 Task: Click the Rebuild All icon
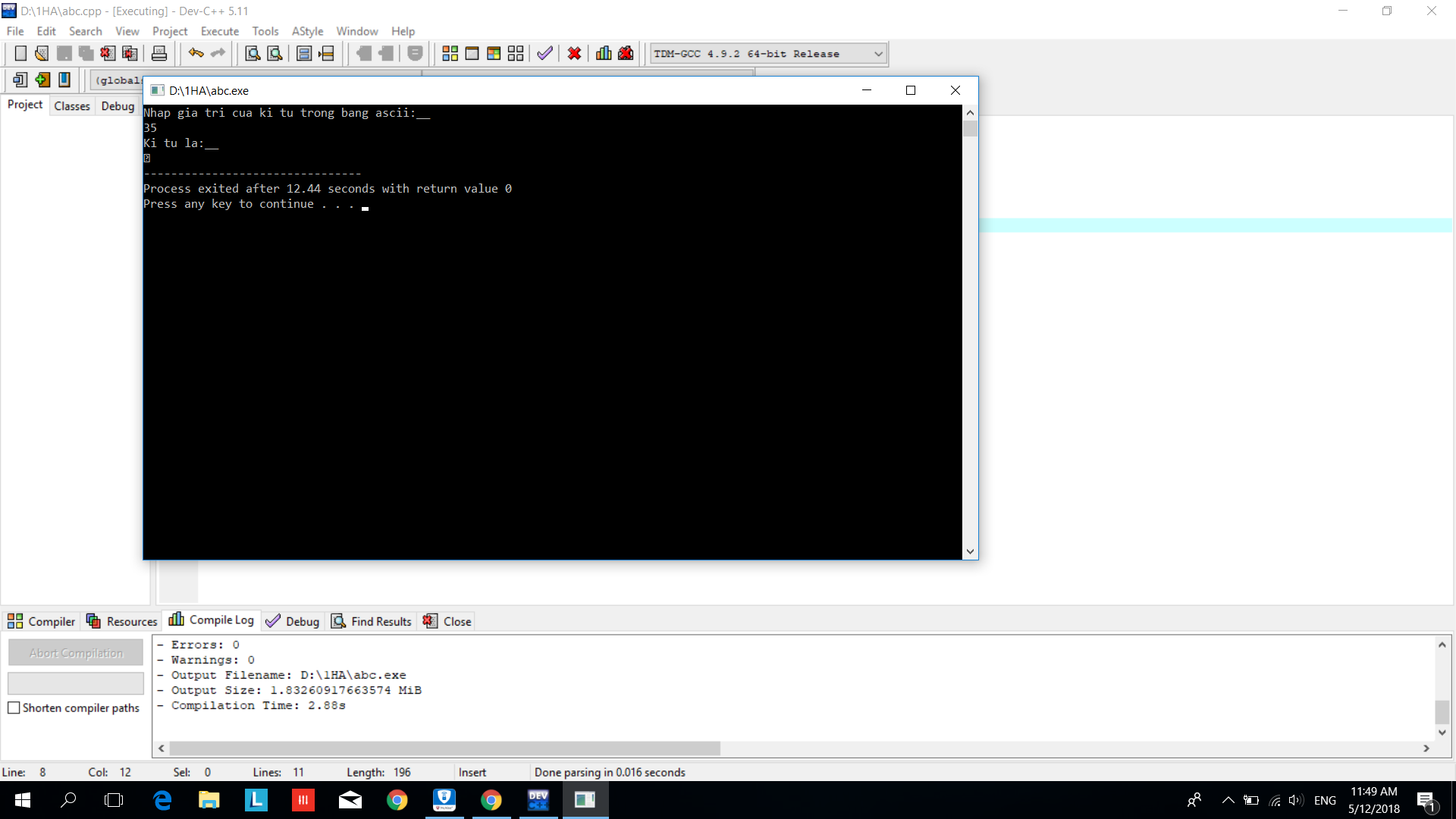coord(516,53)
